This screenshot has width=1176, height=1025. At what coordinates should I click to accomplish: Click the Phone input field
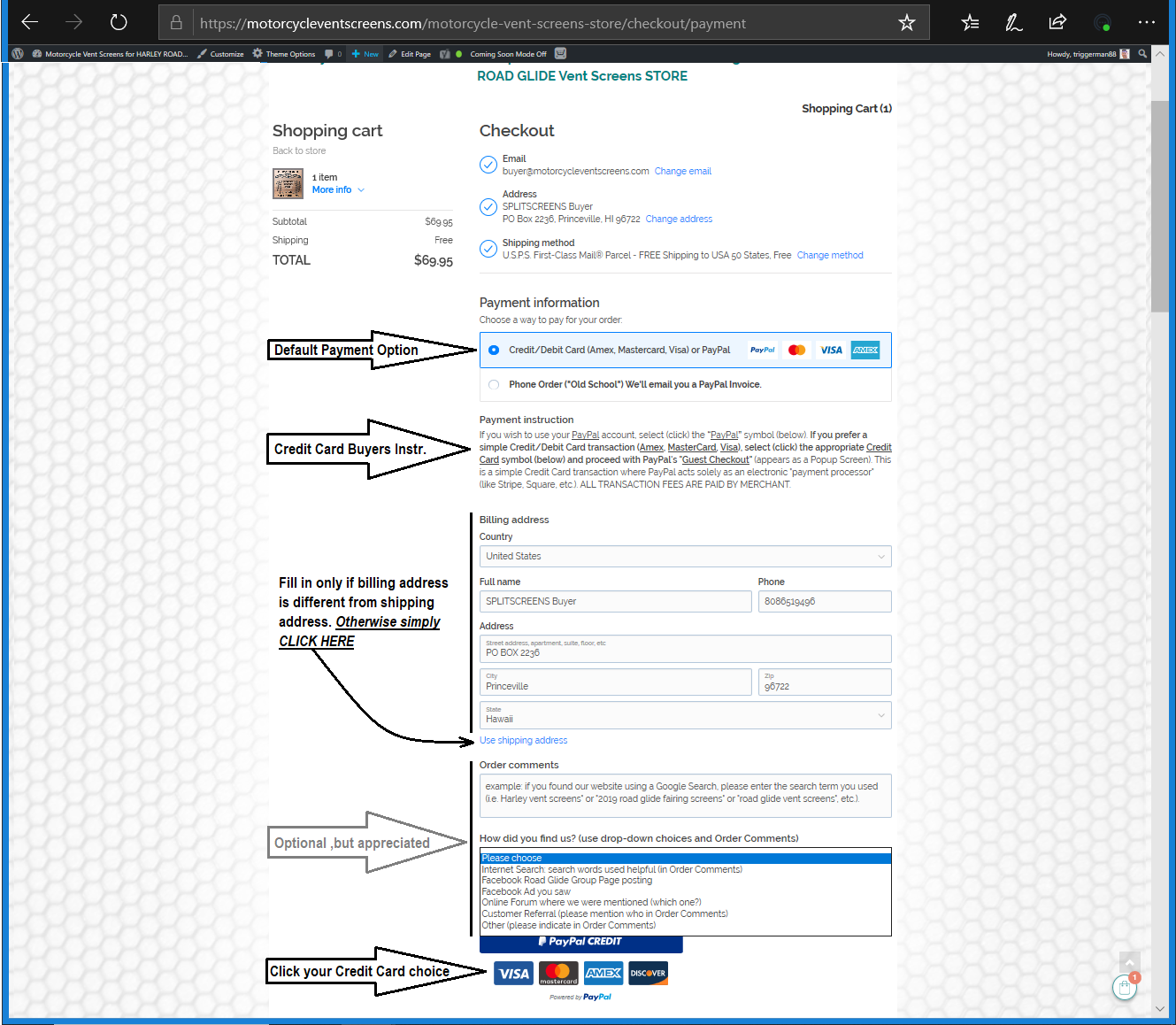coord(825,602)
